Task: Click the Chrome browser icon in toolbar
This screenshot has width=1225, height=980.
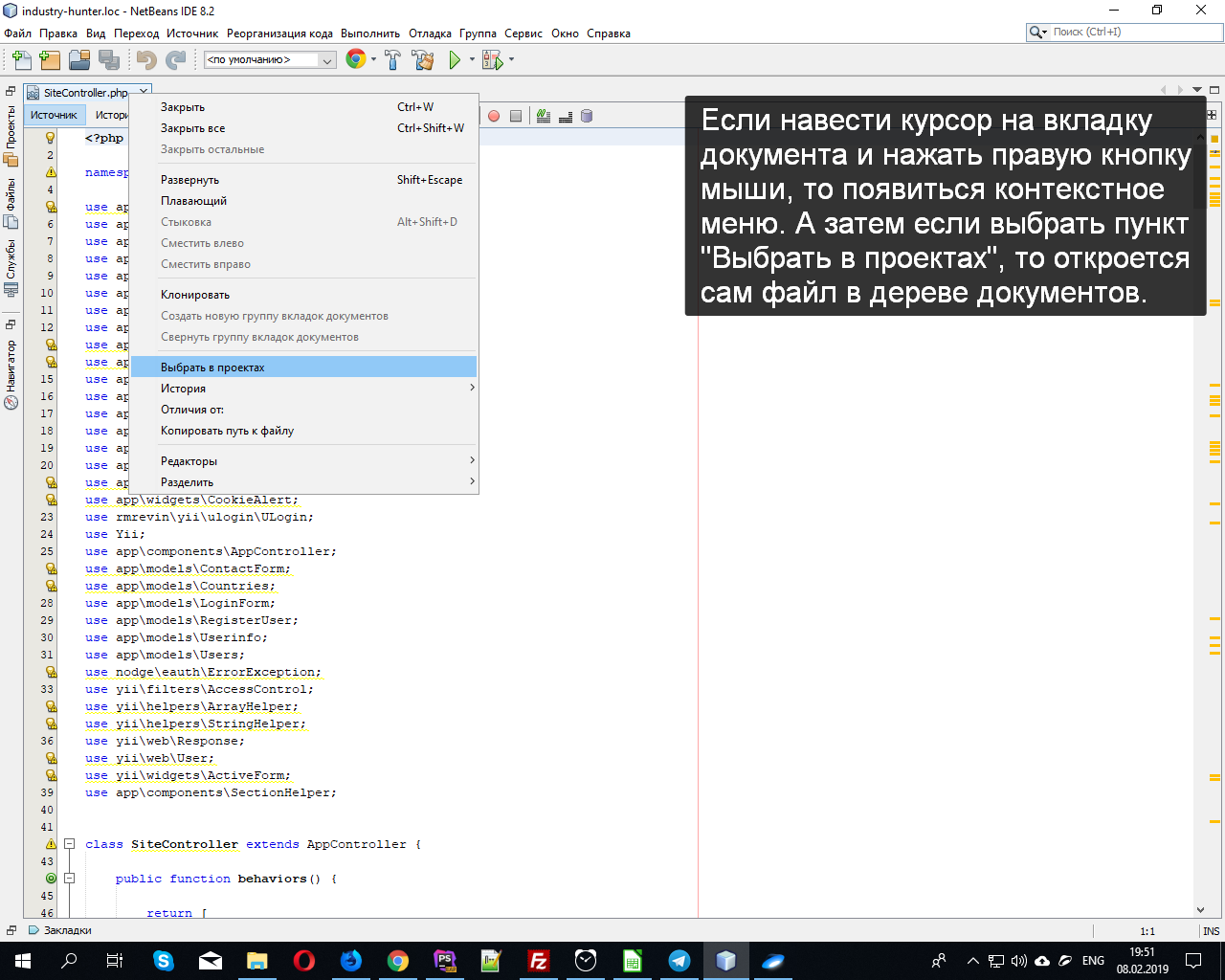Action: tap(356, 59)
